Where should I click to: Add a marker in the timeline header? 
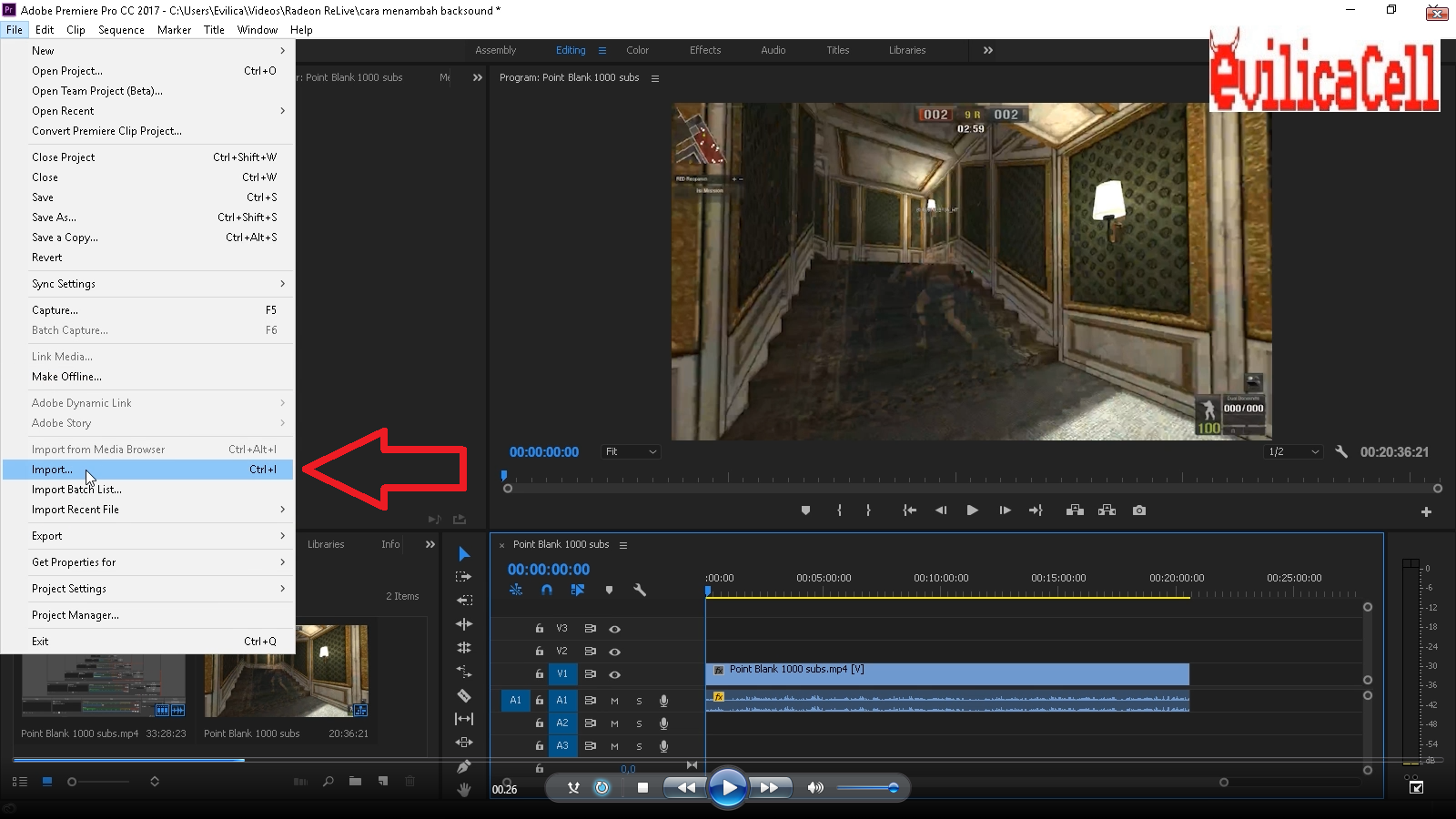pyautogui.click(x=609, y=590)
